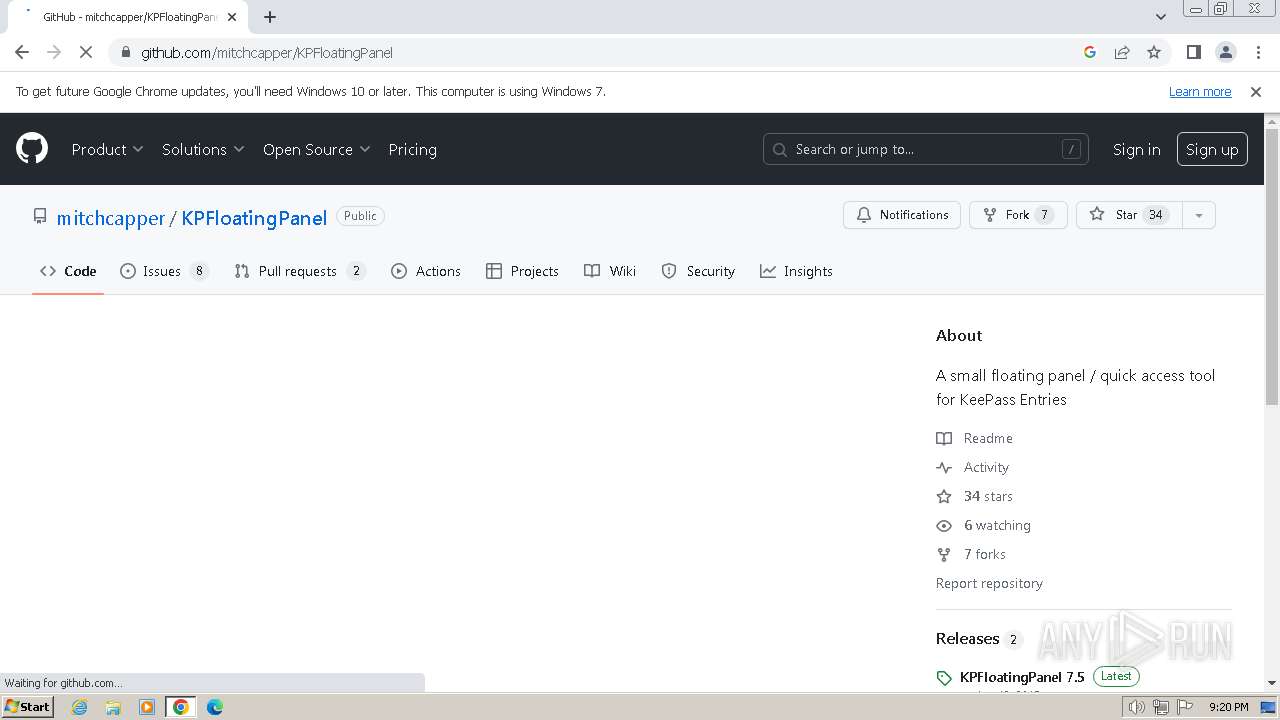Open the Wiki tab

[610, 271]
